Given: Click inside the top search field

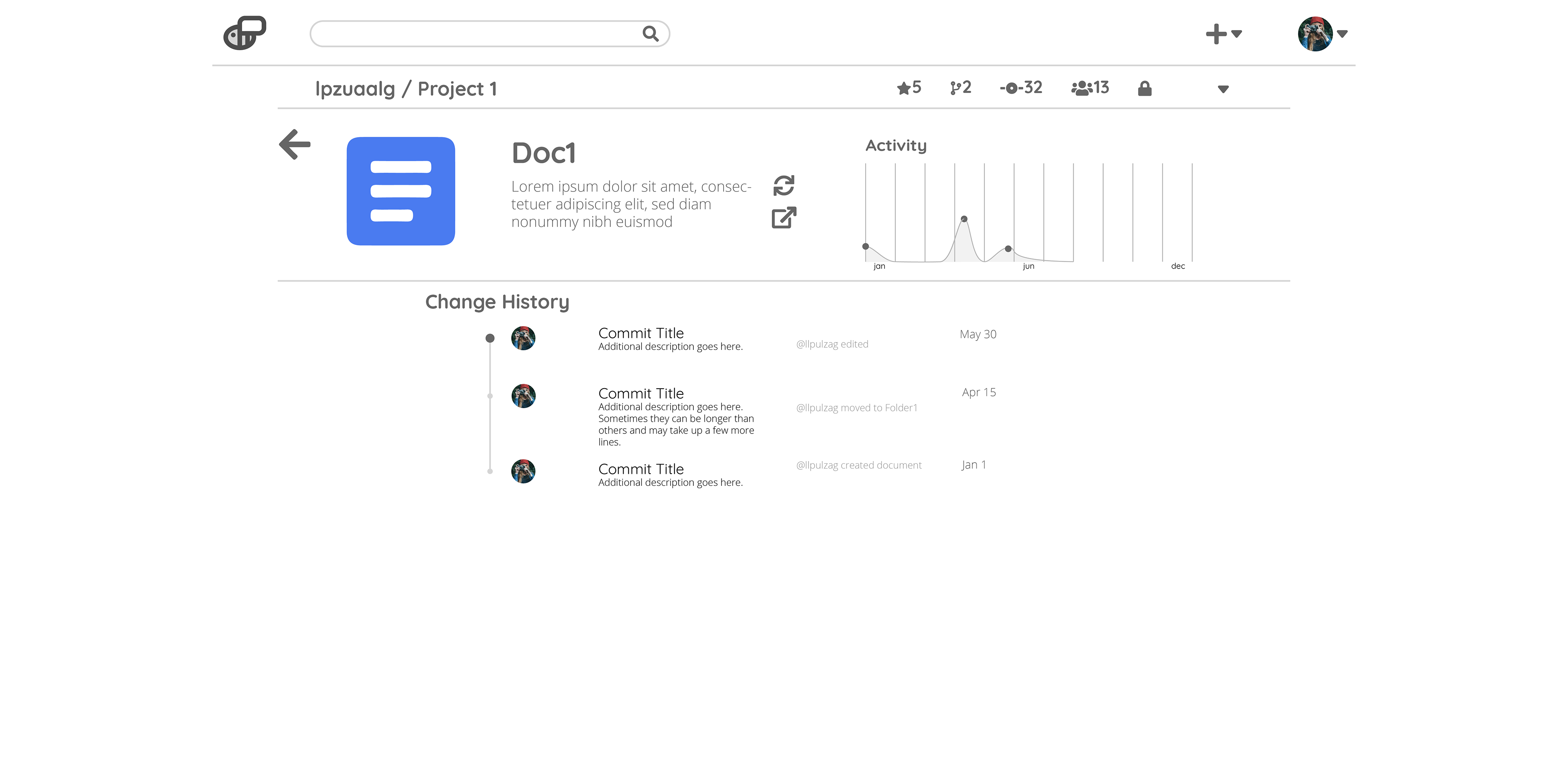Looking at the screenshot, I should [475, 33].
